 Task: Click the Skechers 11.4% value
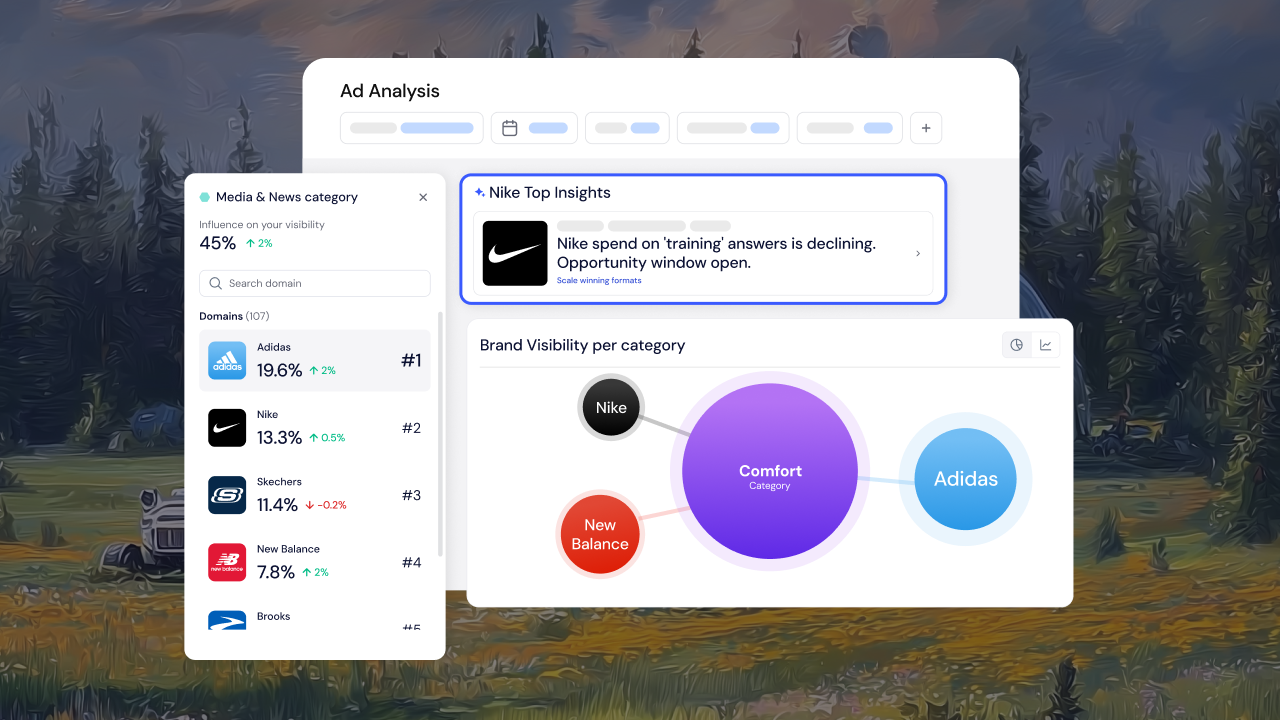coord(278,505)
